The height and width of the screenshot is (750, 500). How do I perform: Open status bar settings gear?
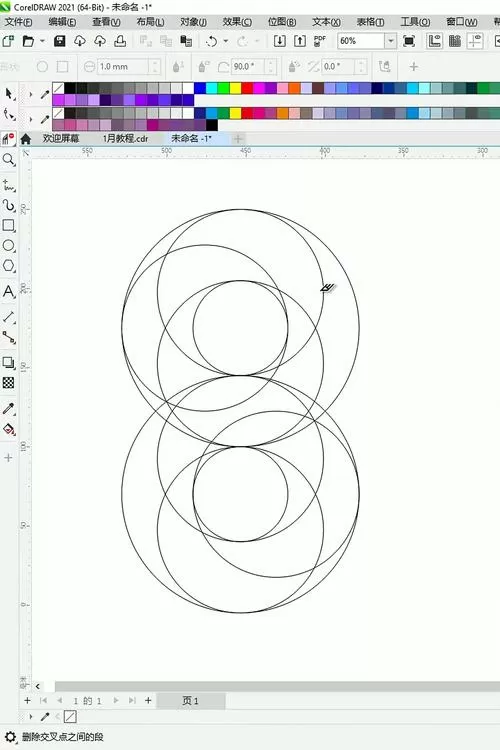10,737
